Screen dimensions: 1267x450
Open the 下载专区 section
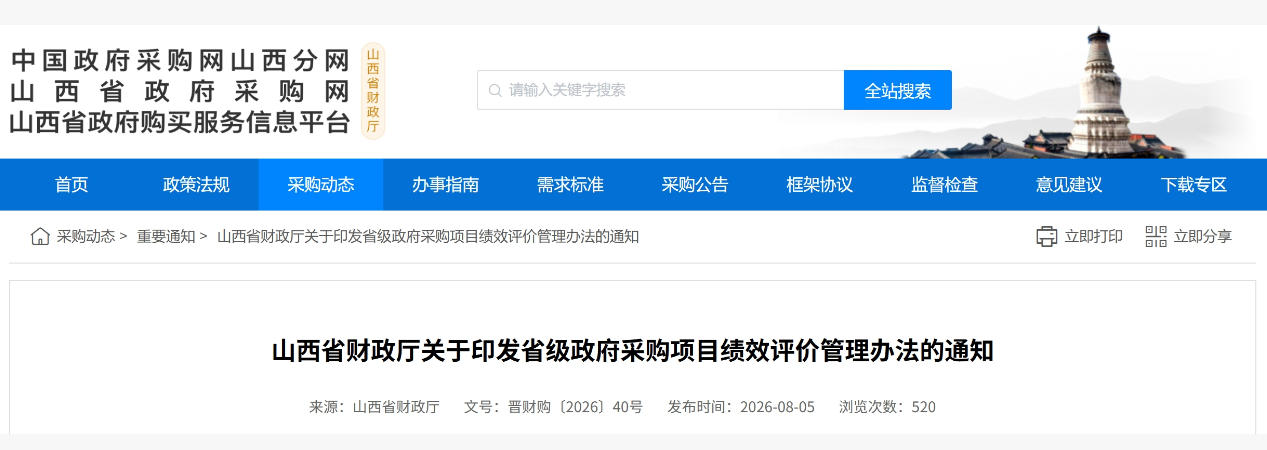[x=1194, y=185]
